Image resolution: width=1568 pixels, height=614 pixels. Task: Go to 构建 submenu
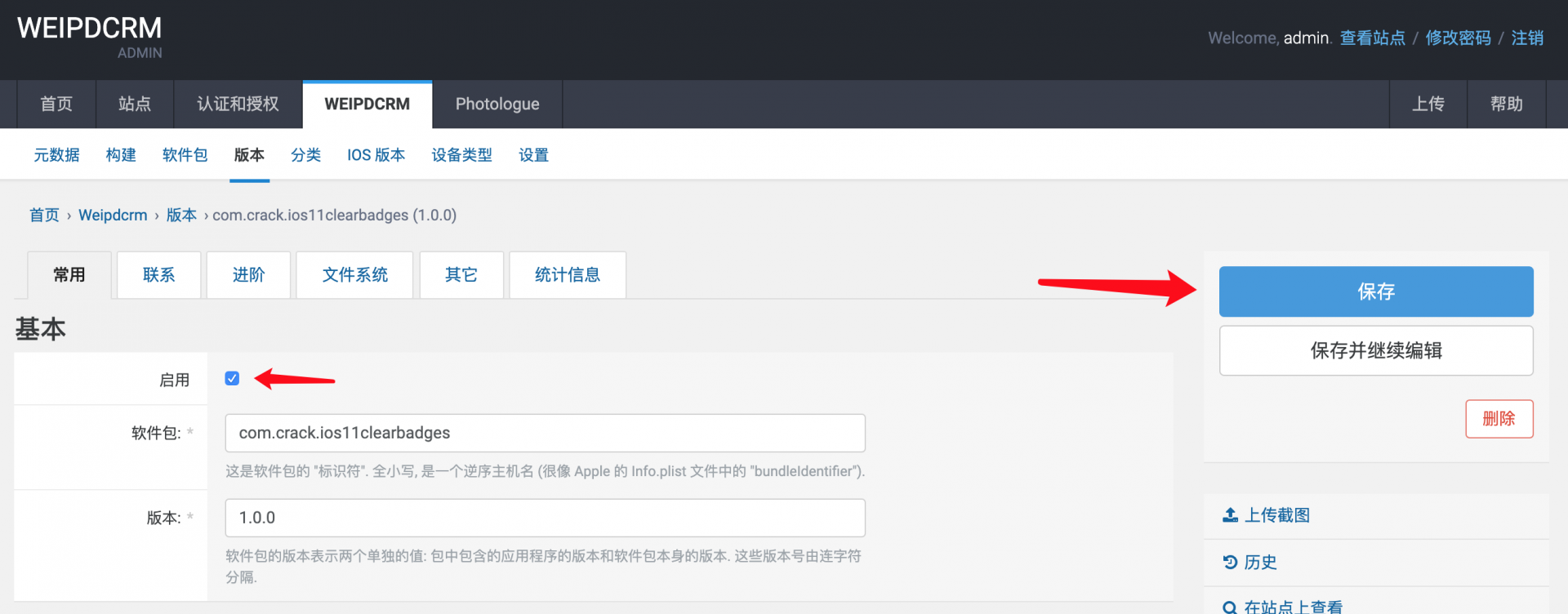pos(121,155)
